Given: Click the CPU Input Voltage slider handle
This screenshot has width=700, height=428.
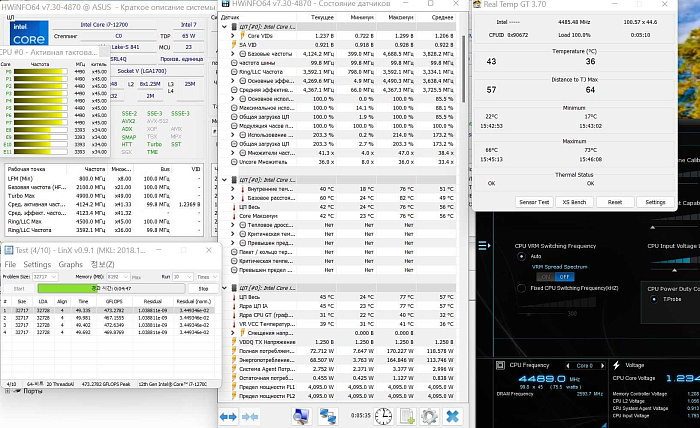Looking at the screenshot, I should click(675, 270).
